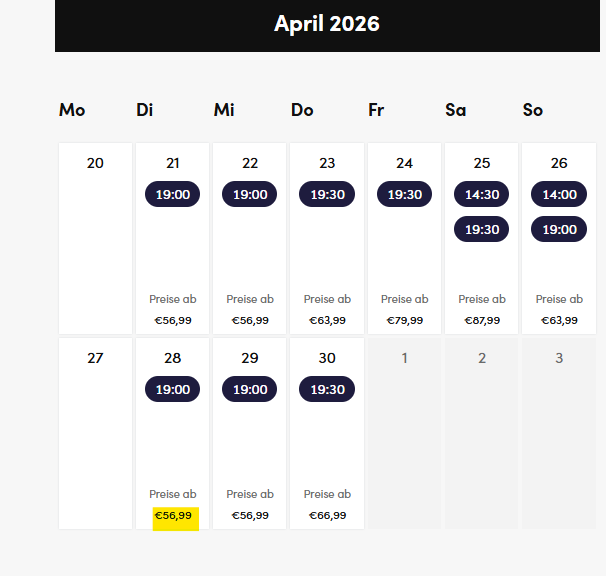Image resolution: width=606 pixels, height=576 pixels.
Task: Click the greyed-out May 1 day cell
Action: tap(404, 433)
